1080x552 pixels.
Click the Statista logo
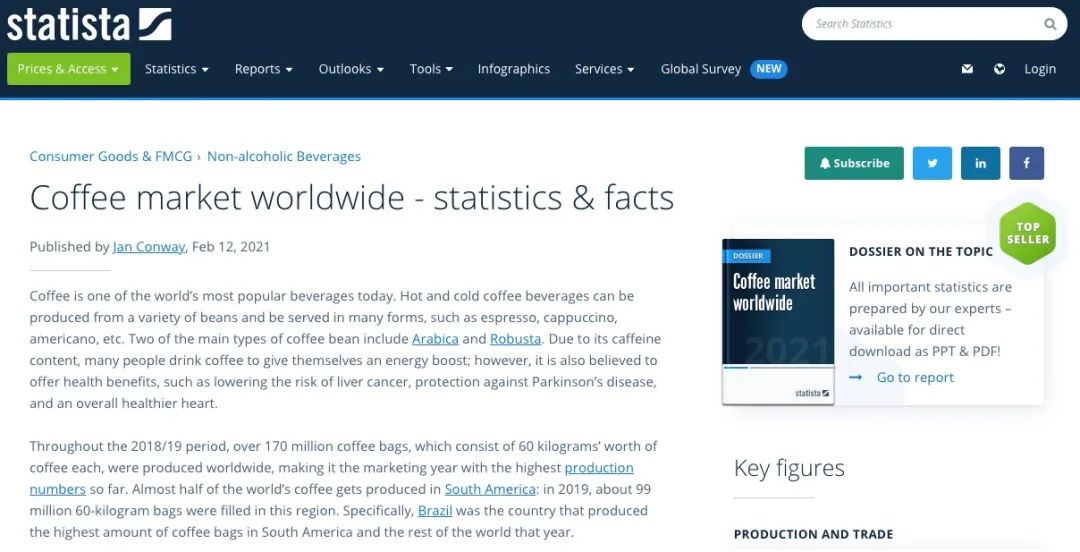coord(89,24)
